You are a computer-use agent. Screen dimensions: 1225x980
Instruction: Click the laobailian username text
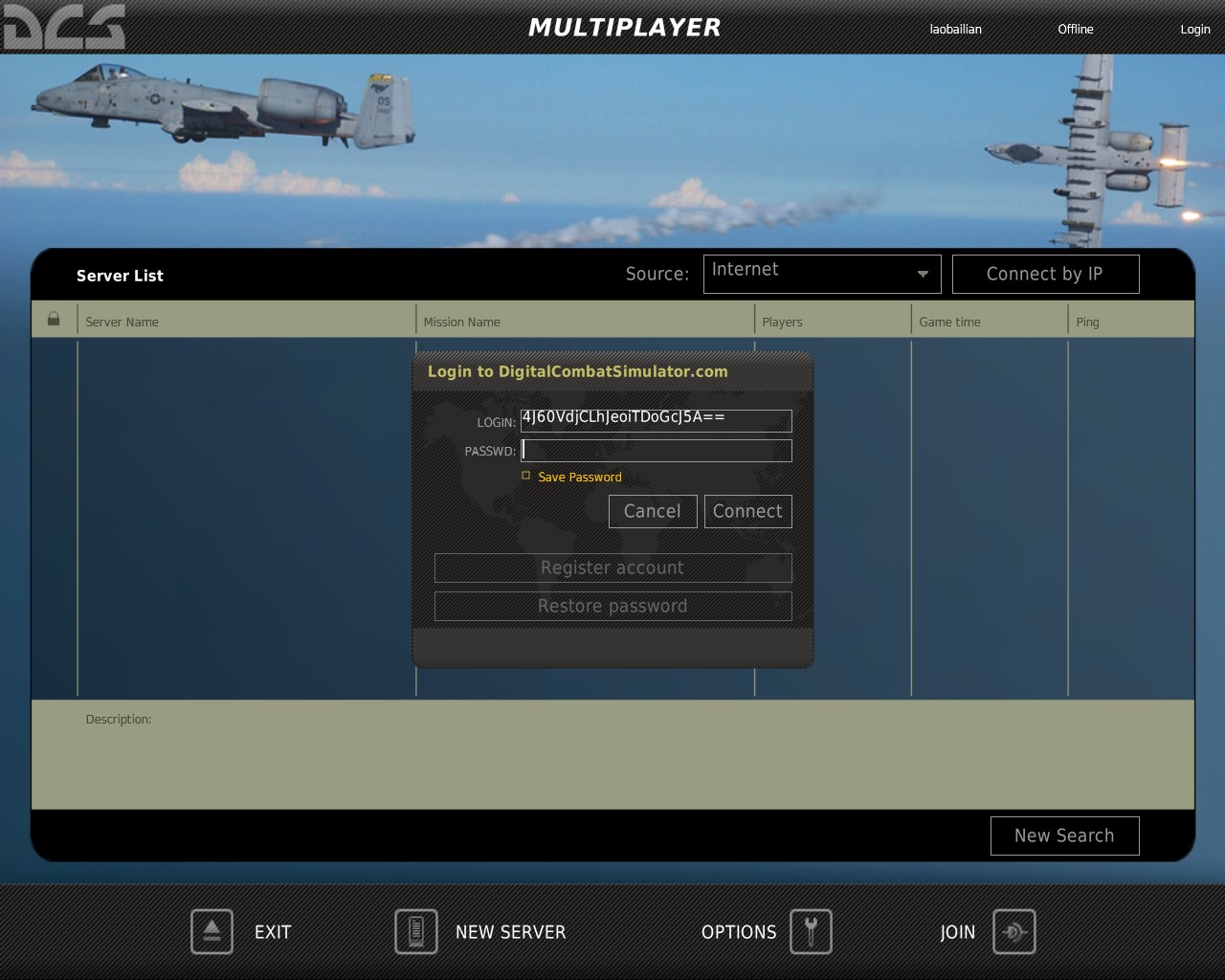(956, 29)
